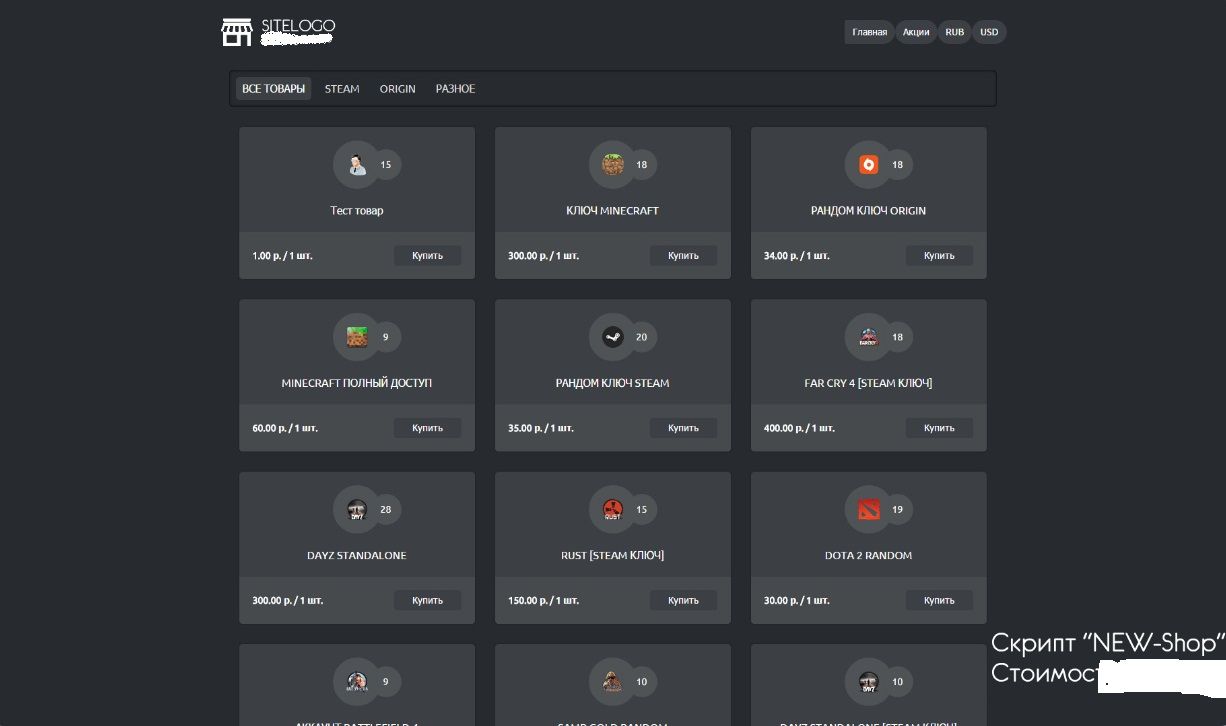Open the STEAM category tab
This screenshot has width=1226, height=726.
click(342, 89)
